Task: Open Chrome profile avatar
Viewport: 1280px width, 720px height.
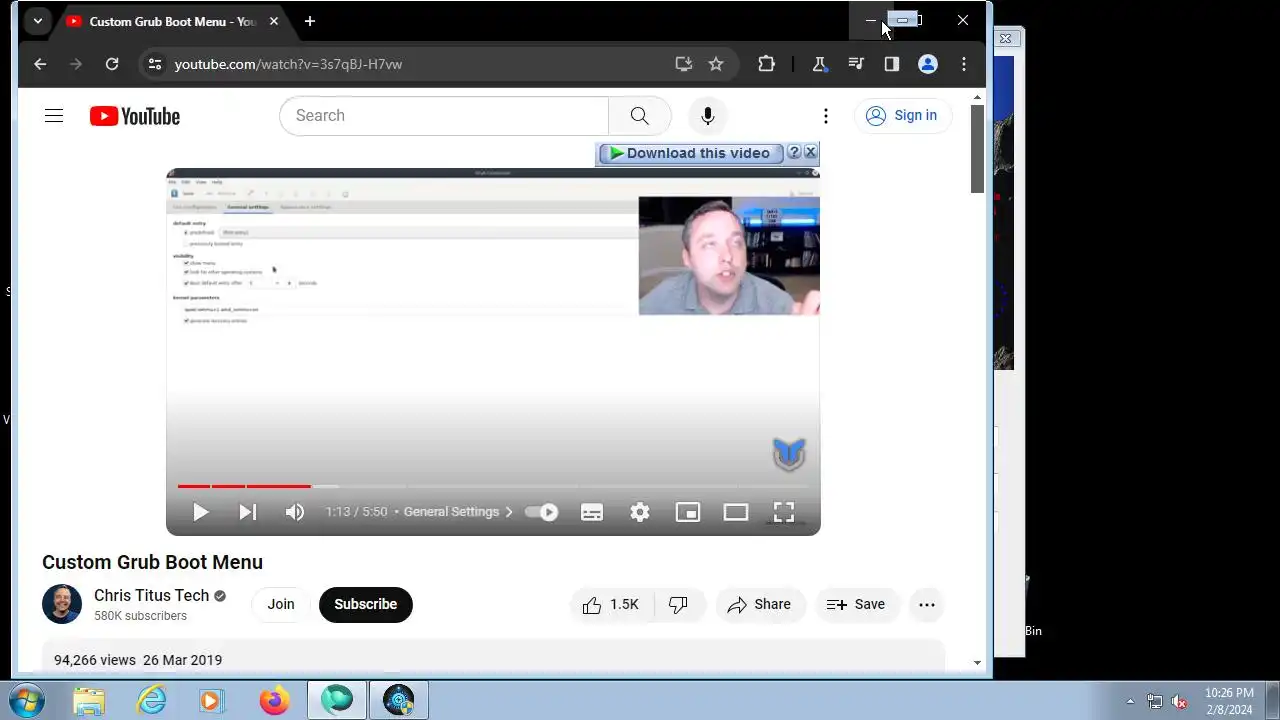Action: (x=928, y=64)
